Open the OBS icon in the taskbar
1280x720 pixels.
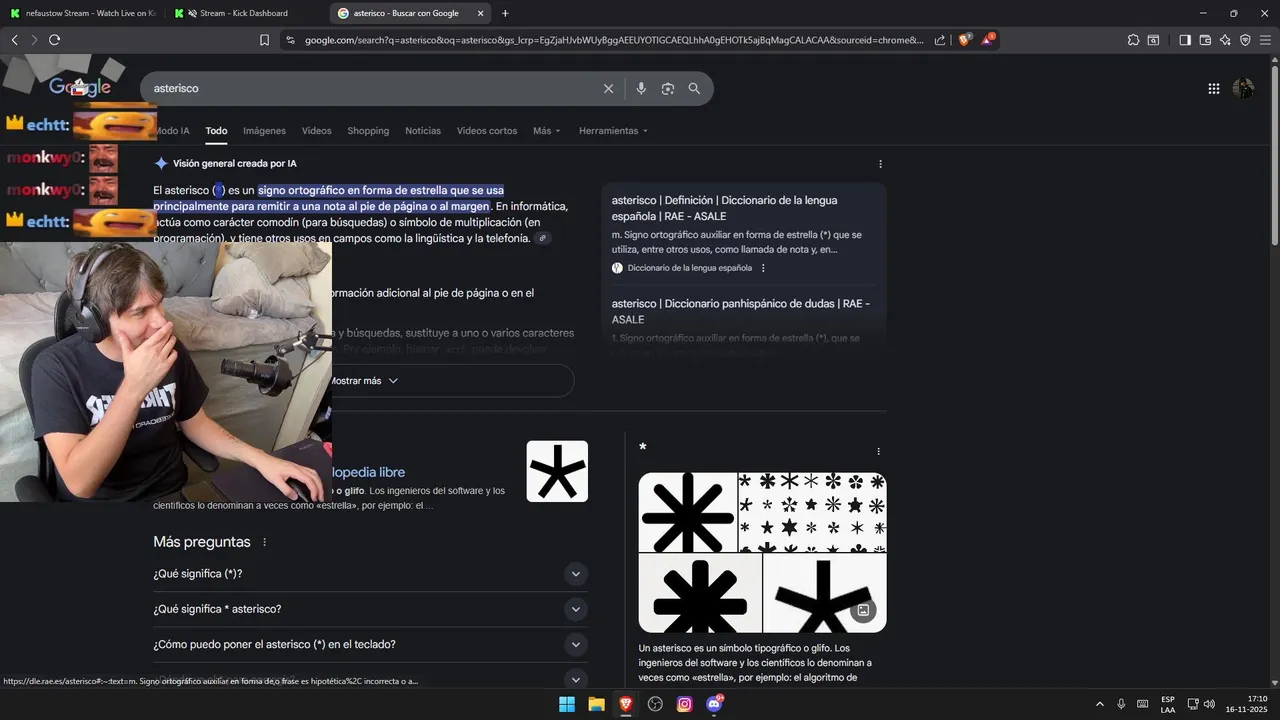pos(655,704)
